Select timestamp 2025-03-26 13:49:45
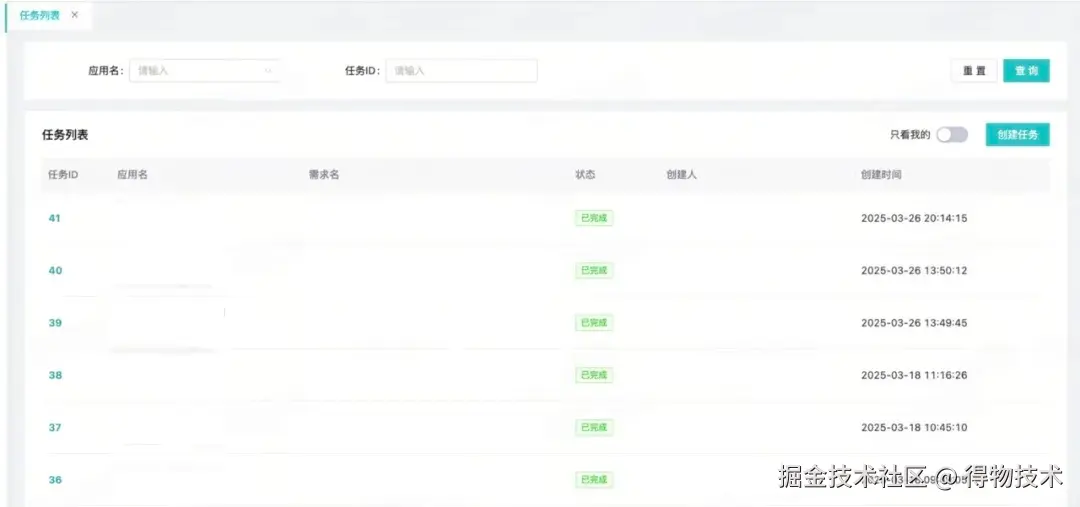The image size is (1080, 507). pyautogui.click(x=914, y=323)
